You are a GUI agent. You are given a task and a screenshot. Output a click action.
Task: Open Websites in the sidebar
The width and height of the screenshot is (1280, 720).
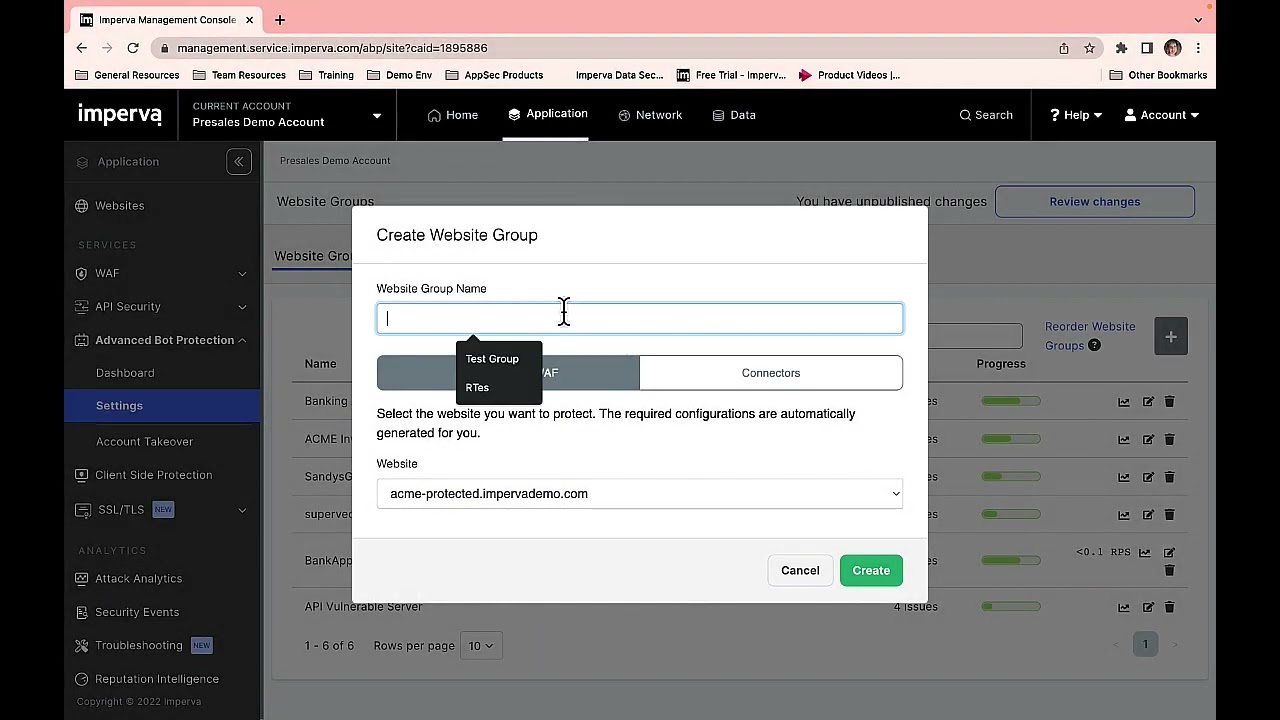pos(119,205)
